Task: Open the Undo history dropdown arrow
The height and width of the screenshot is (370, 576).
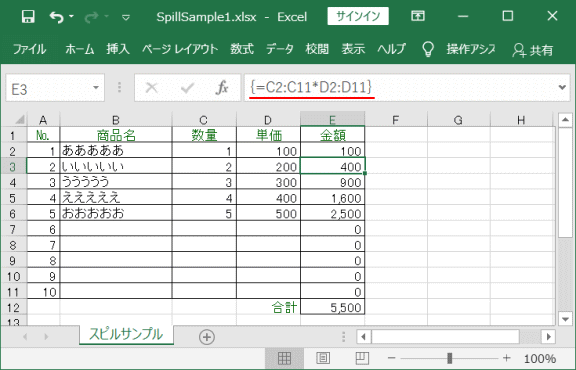Action: click(71, 17)
